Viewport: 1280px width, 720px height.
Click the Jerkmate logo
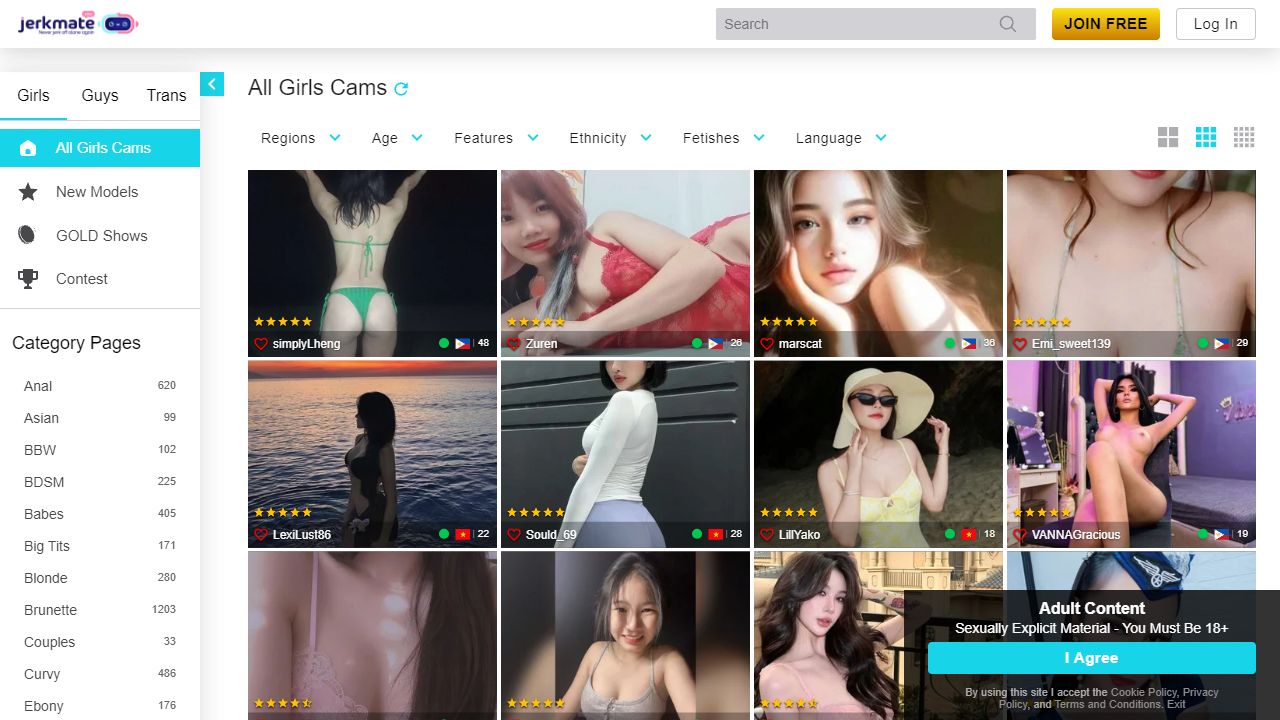click(78, 24)
